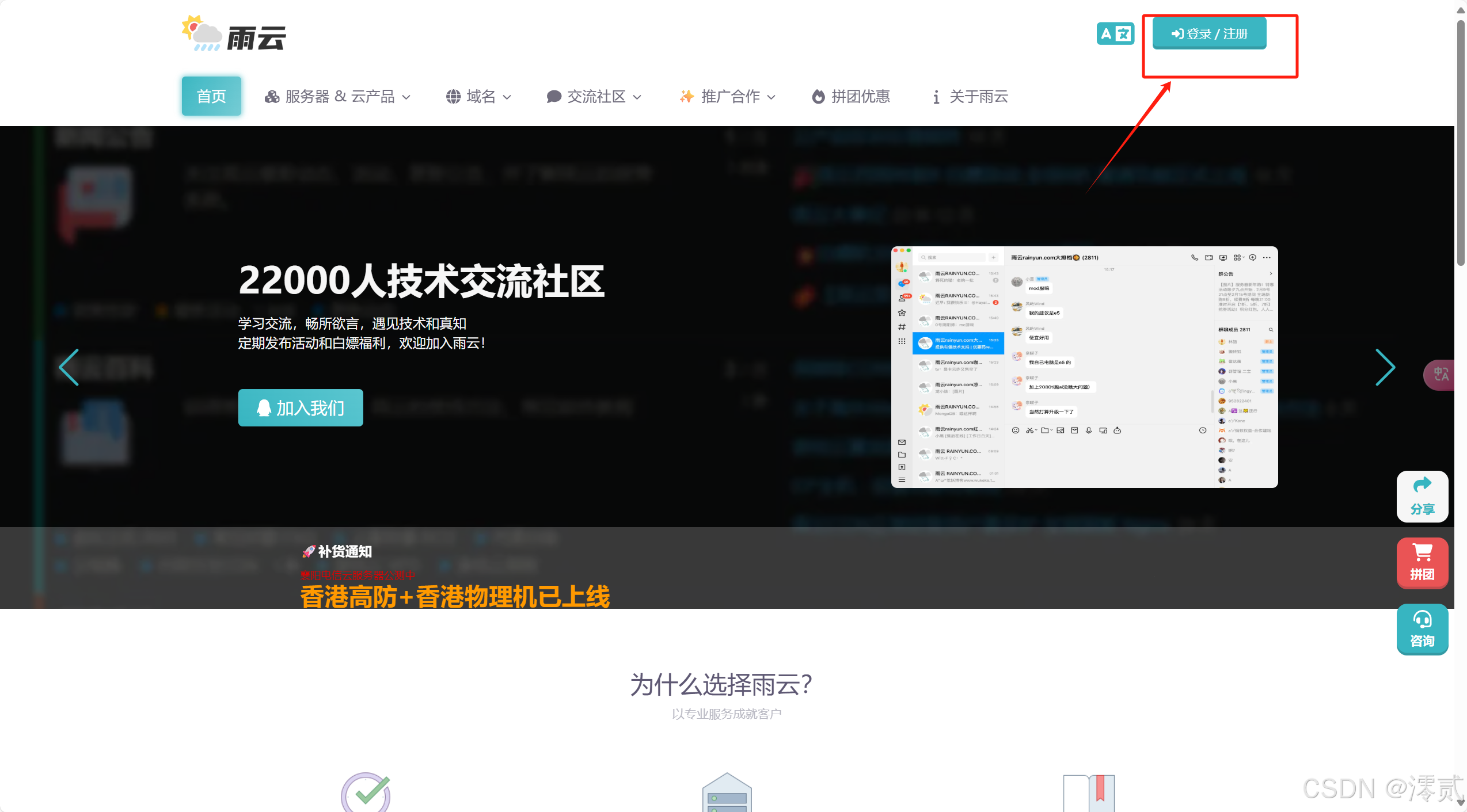This screenshot has height=812, width=1467.
Task: Click the globe icon beside 域名
Action: 453,96
